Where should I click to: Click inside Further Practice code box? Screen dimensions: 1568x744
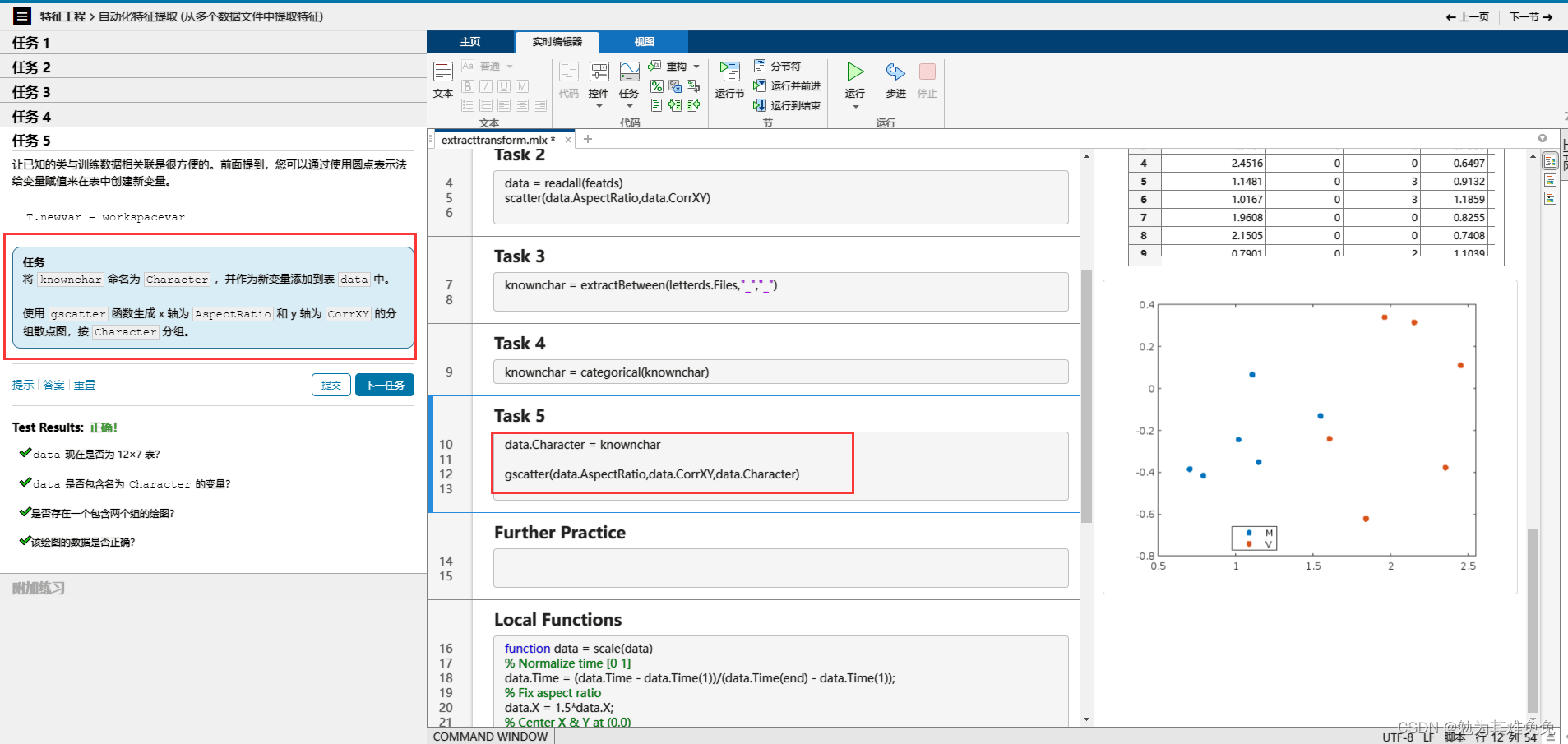780,568
